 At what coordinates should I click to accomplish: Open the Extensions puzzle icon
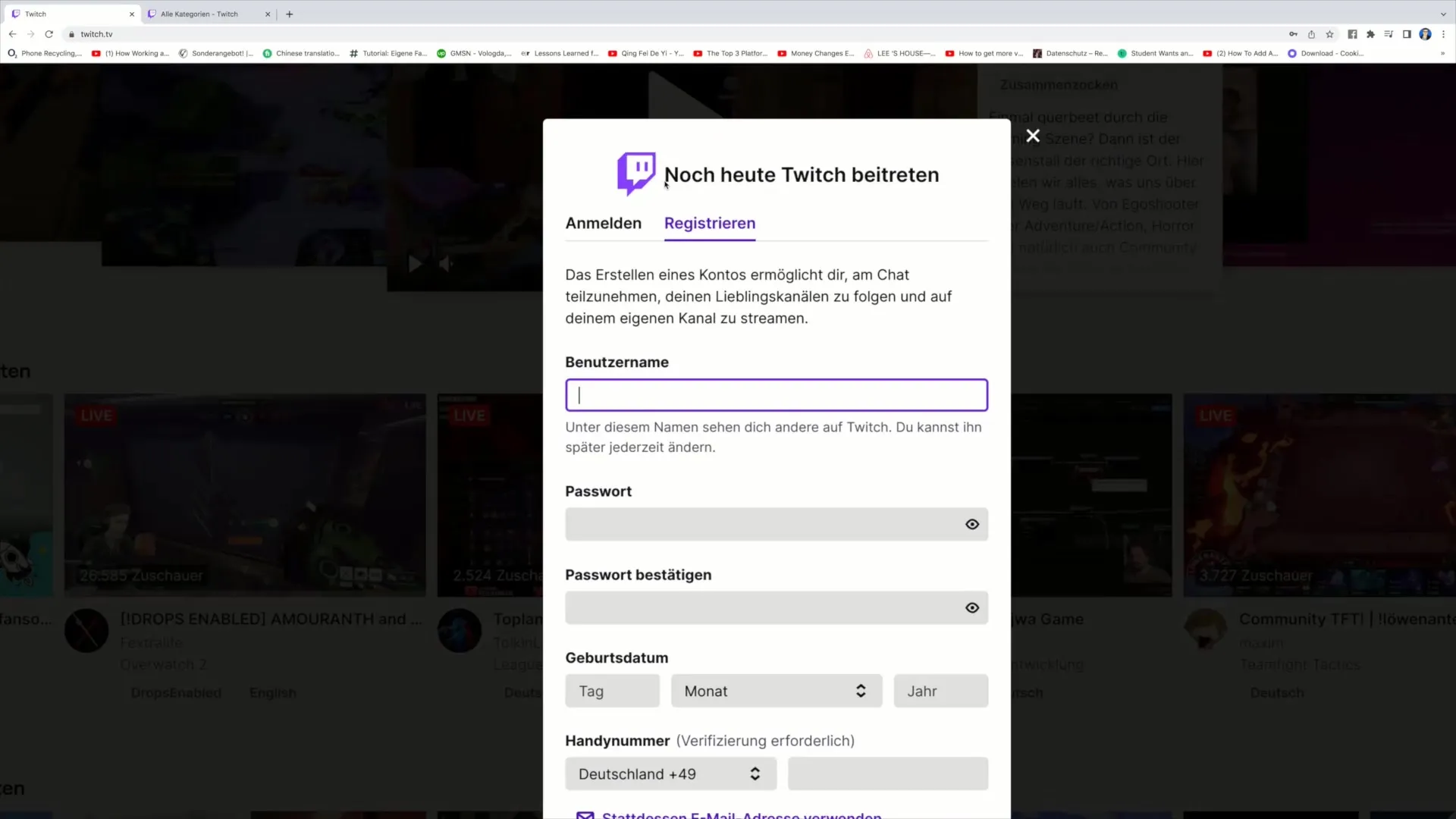click(1370, 34)
